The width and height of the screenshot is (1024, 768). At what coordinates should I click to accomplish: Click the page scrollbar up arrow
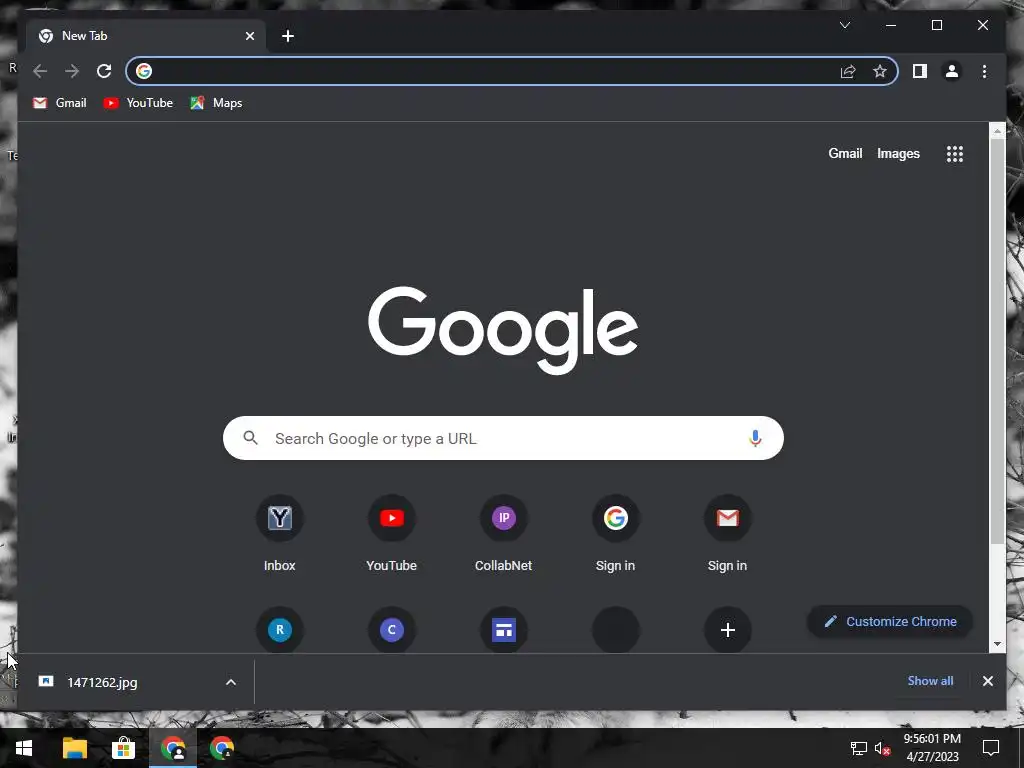coord(997,131)
